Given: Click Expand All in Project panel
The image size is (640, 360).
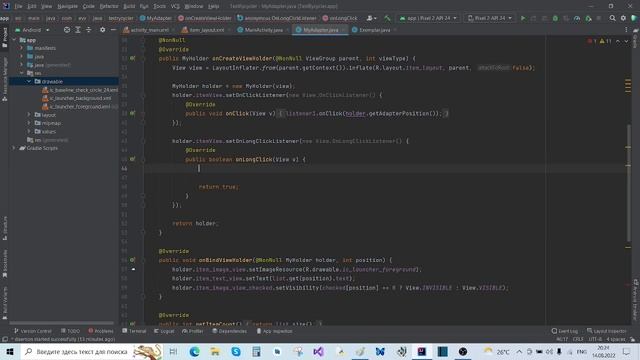Looking at the screenshot, I should coord(78,30).
